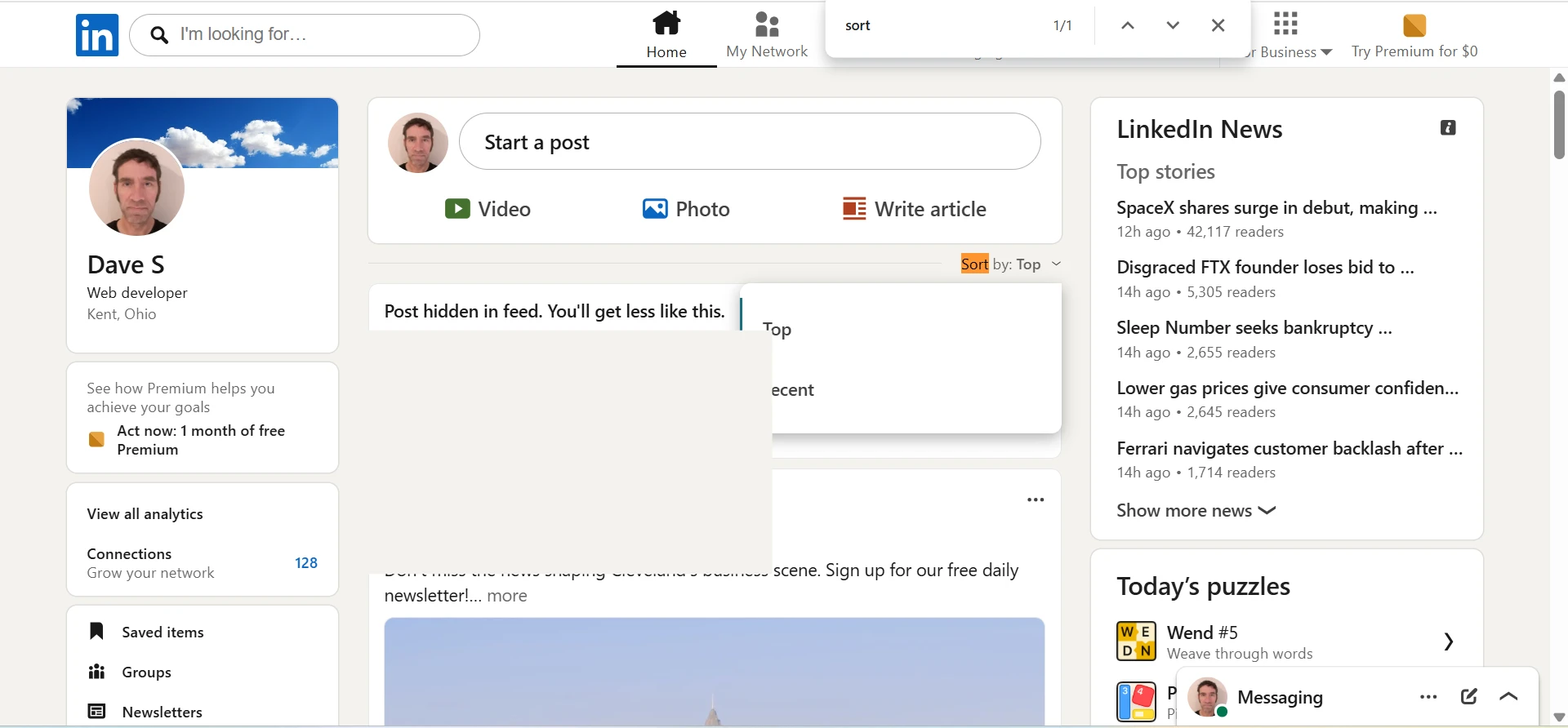Open the LinkedIn logo home link
1568x728 pixels.
[x=97, y=35]
